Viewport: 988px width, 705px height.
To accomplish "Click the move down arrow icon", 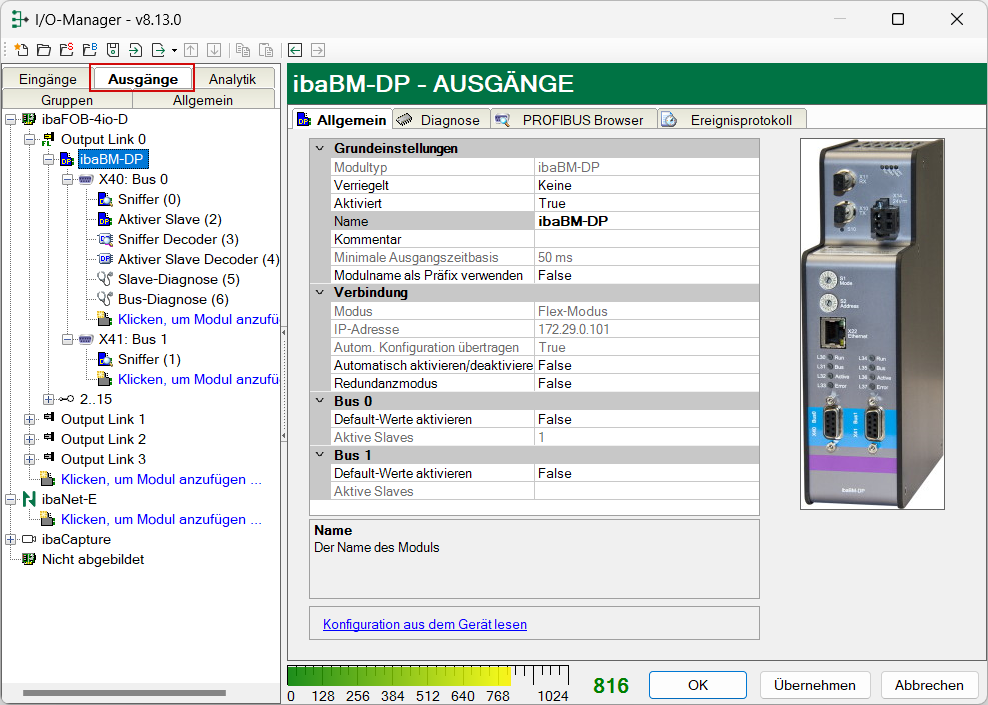I will [x=214, y=50].
